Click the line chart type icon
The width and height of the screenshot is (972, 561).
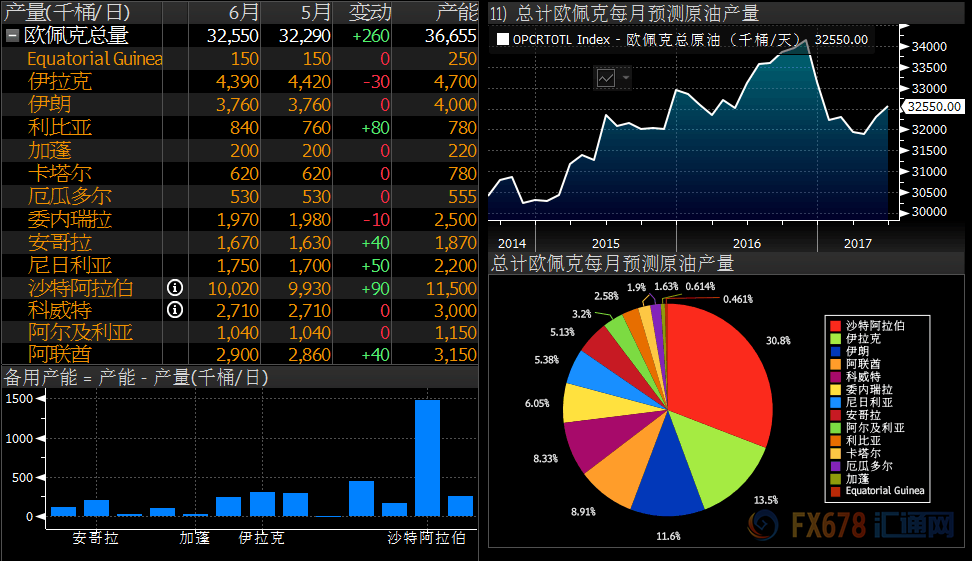click(606, 77)
